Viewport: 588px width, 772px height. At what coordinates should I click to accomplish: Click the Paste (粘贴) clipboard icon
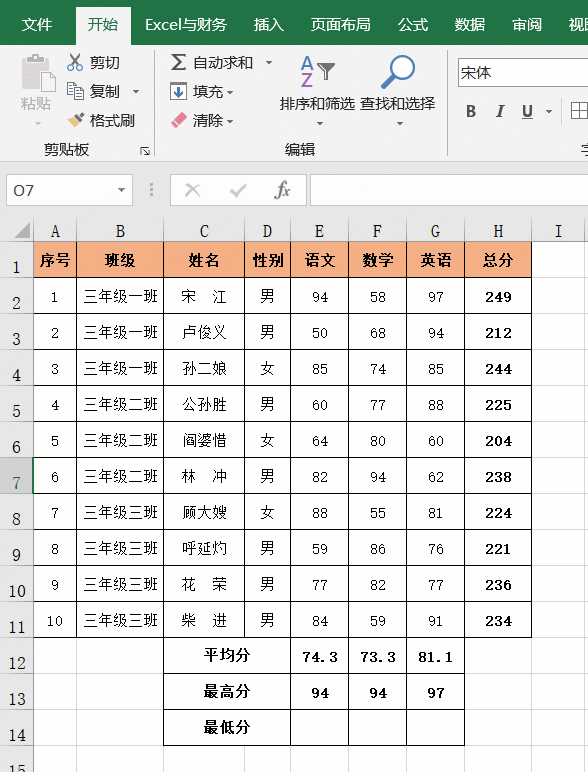[x=38, y=73]
